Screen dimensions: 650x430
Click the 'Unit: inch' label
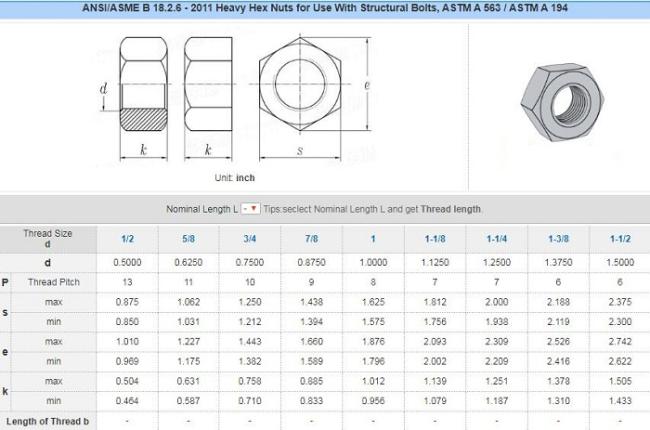point(235,177)
